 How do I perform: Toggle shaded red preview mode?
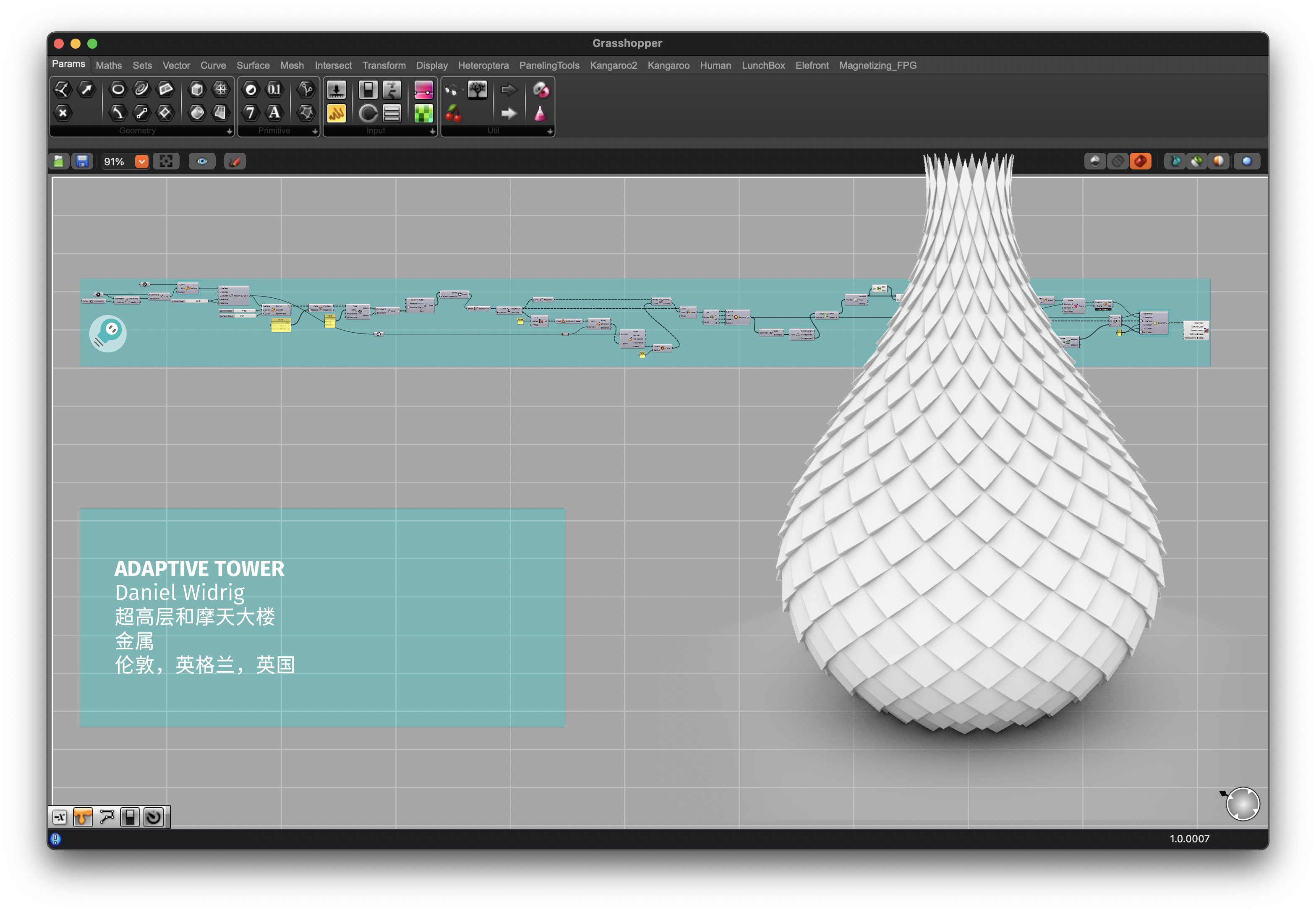tap(1140, 162)
